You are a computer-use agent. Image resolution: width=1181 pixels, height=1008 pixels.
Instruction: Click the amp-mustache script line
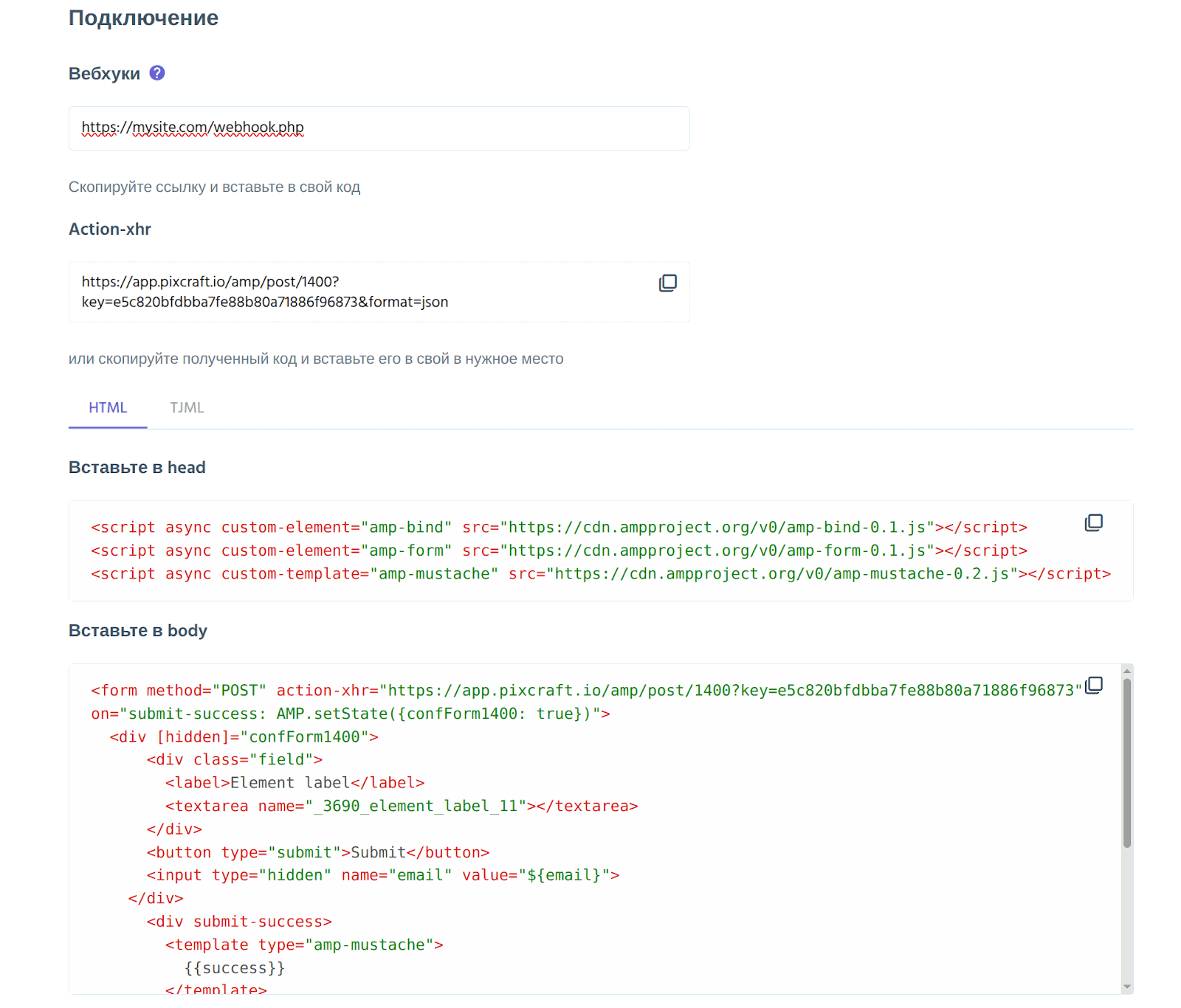pos(601,574)
